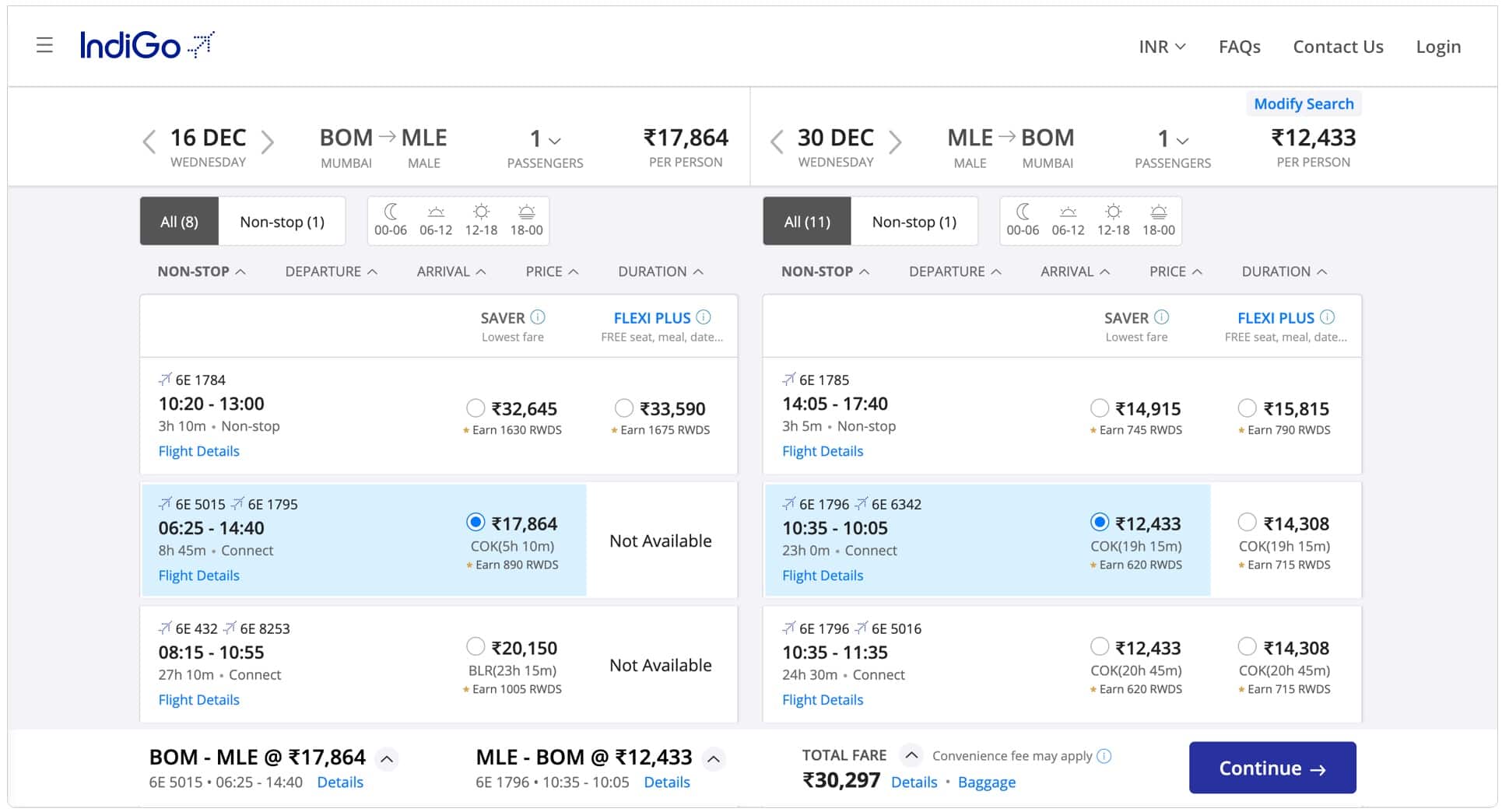
Task: Select ₹32,645 Saver fare for 6E 1784
Action: 476,408
